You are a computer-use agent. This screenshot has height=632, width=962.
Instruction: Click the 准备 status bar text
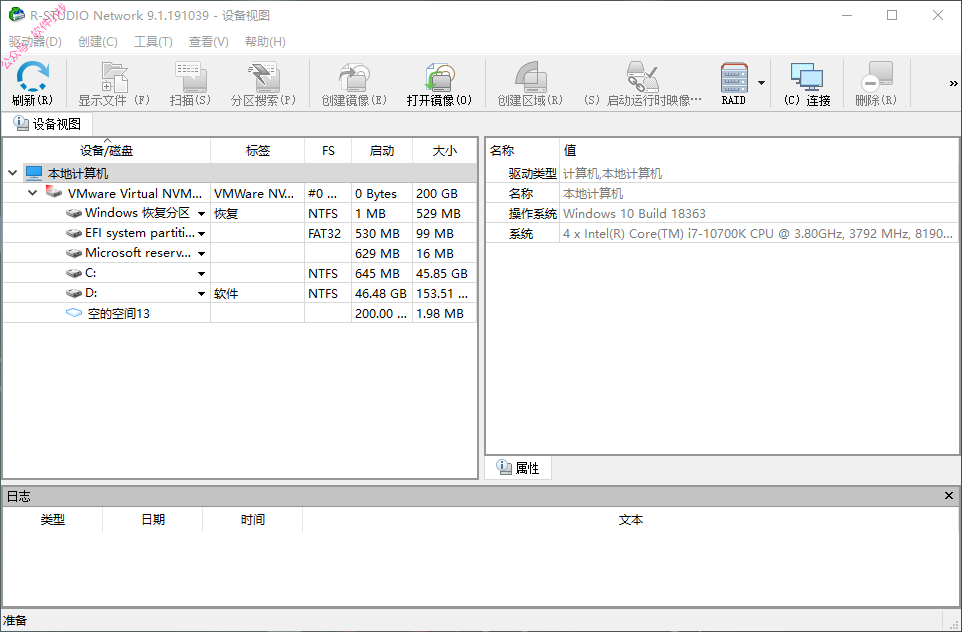tap(15, 620)
